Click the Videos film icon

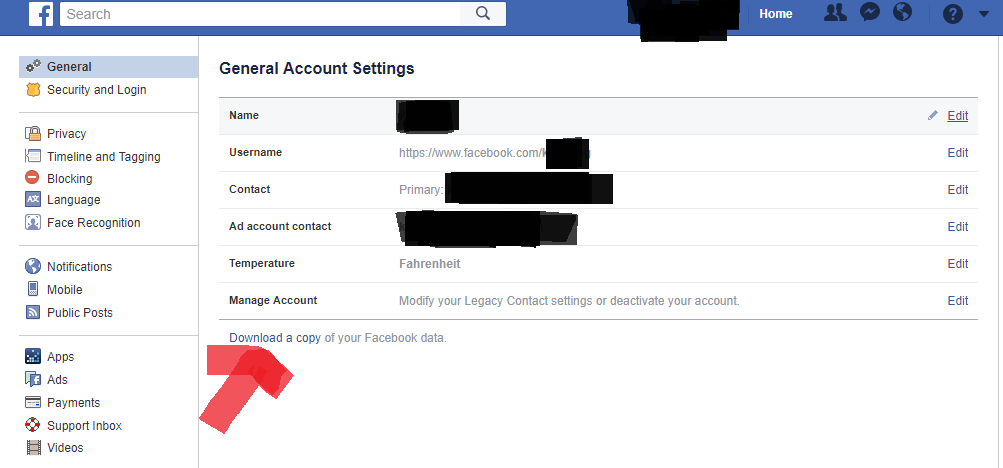[x=33, y=448]
